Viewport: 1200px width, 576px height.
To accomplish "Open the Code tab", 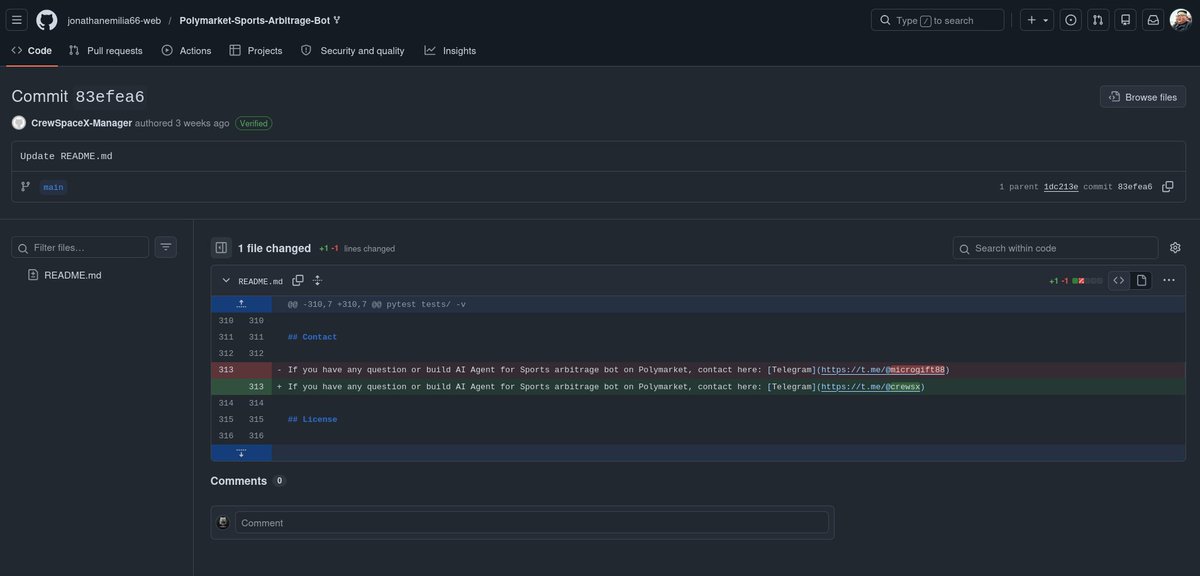I will [32, 50].
